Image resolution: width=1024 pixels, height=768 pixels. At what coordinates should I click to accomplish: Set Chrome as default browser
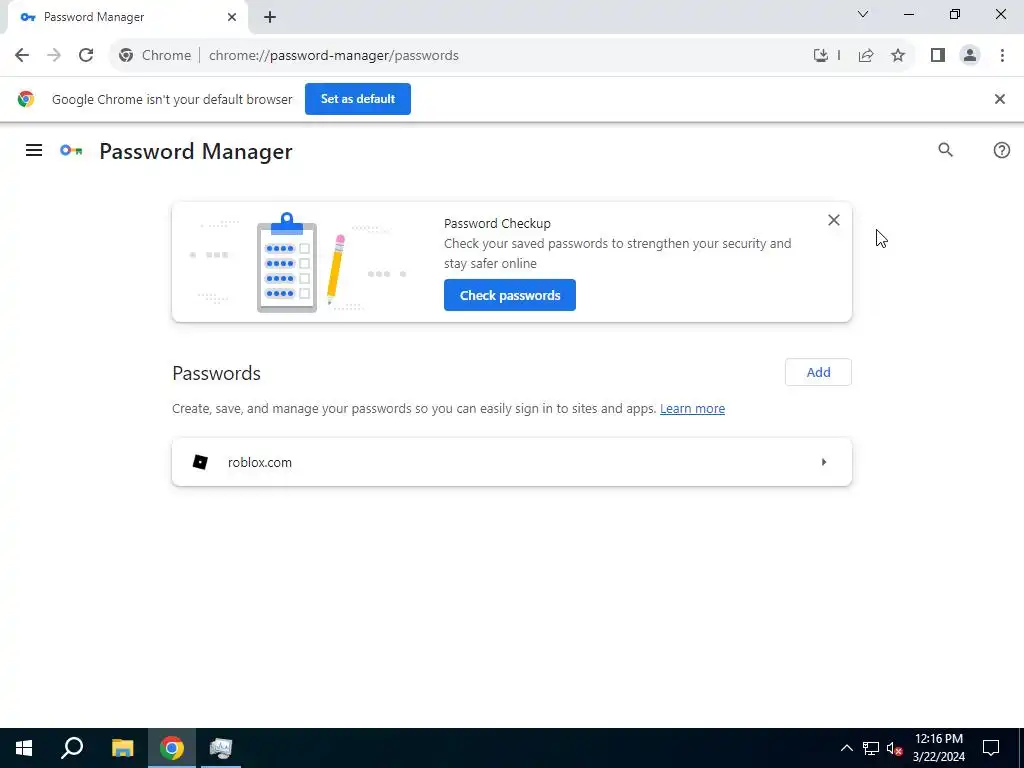357,99
